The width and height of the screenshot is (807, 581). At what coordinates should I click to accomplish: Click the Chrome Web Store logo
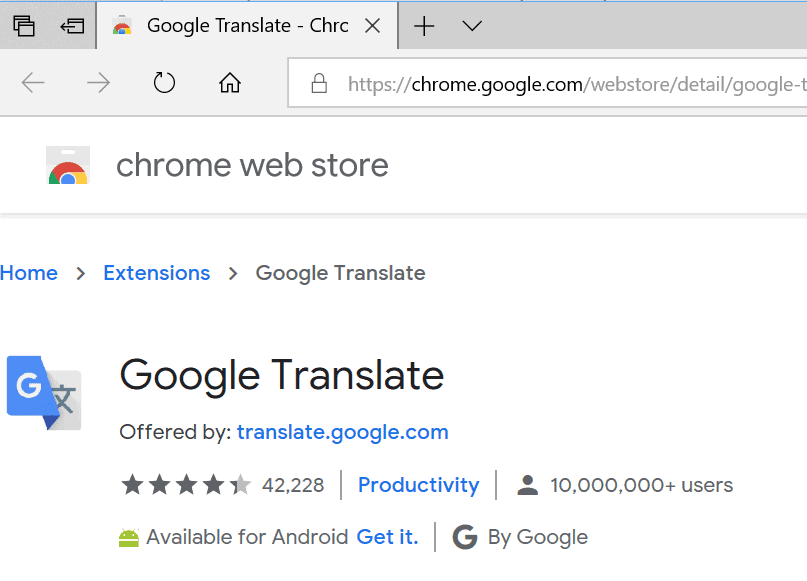(x=67, y=164)
